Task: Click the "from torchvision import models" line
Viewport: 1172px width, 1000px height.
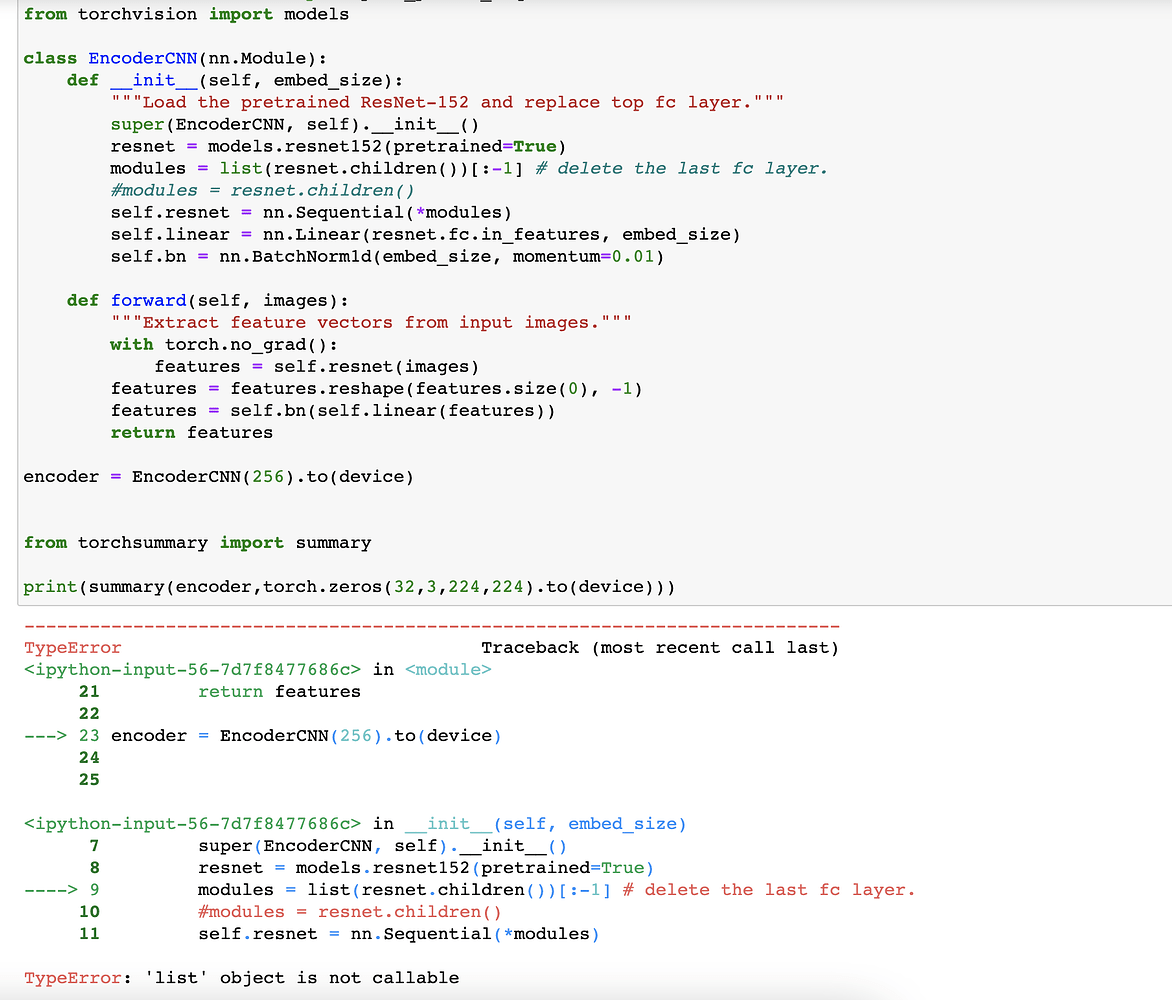Action: click(x=186, y=14)
